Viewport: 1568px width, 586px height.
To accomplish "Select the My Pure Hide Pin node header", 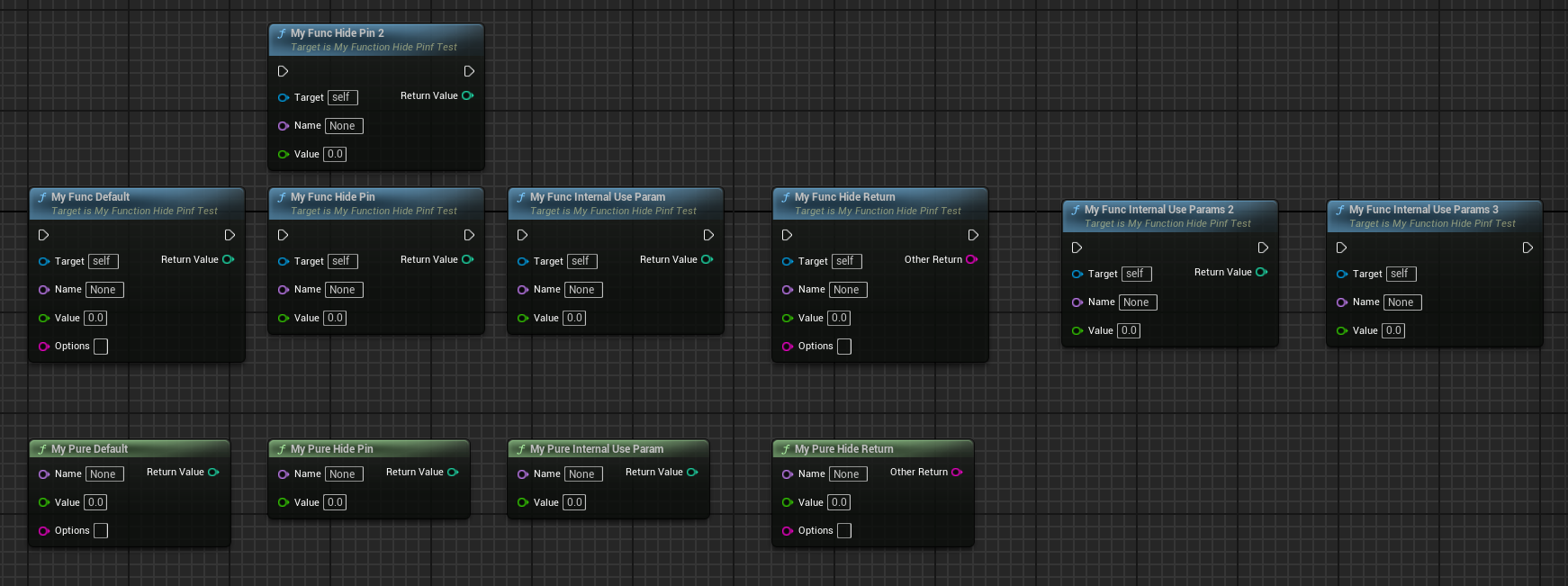I will [331, 449].
